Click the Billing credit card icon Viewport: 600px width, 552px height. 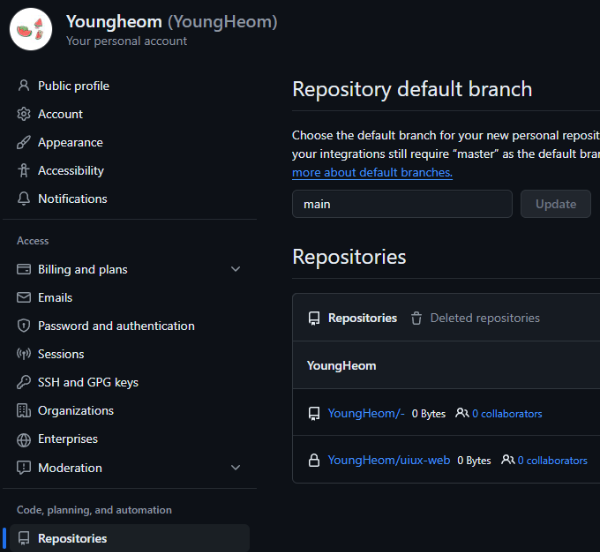24,269
